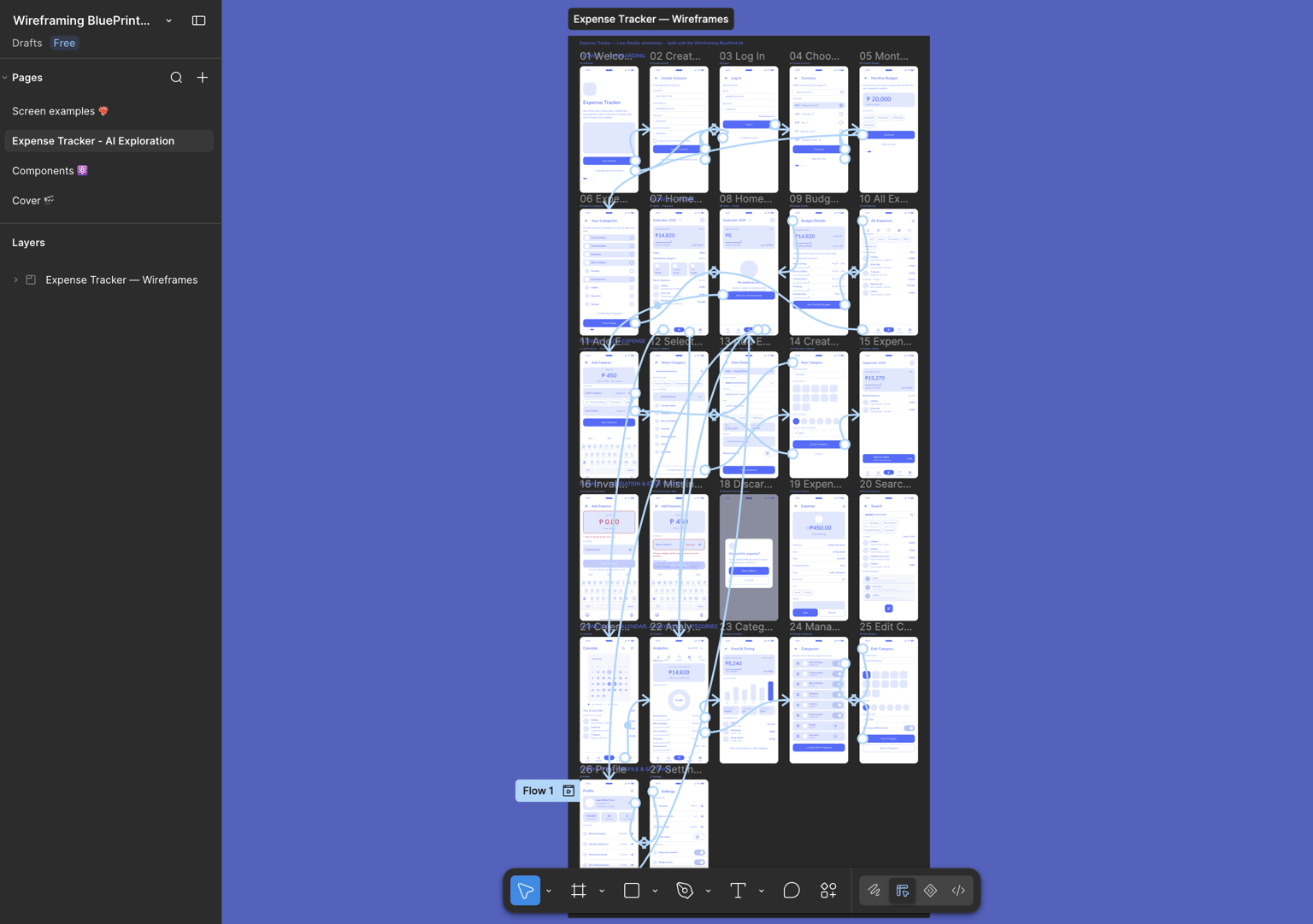Screen dimensions: 1313x924
Task: Search pages with the magnifier icon
Action: pyautogui.click(x=176, y=78)
